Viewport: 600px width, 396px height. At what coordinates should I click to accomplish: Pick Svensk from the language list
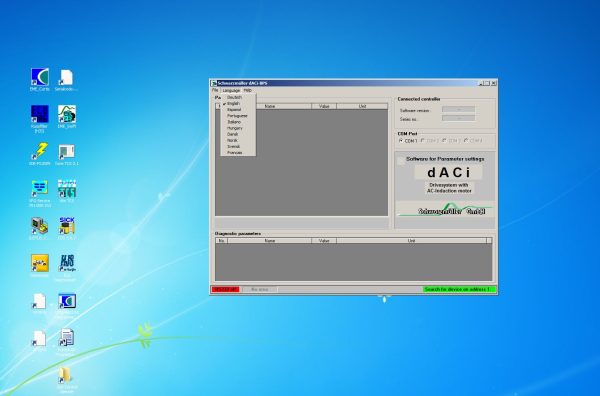pos(238,147)
